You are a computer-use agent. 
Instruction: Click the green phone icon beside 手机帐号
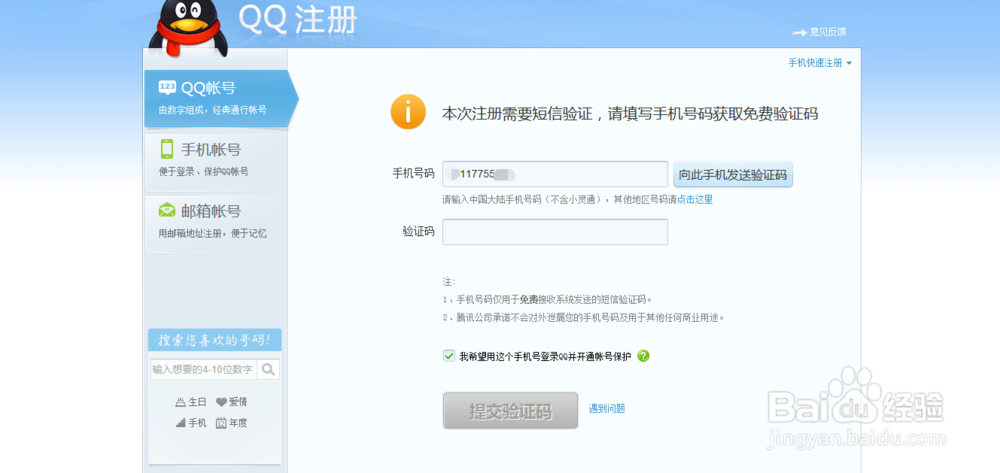click(x=166, y=149)
